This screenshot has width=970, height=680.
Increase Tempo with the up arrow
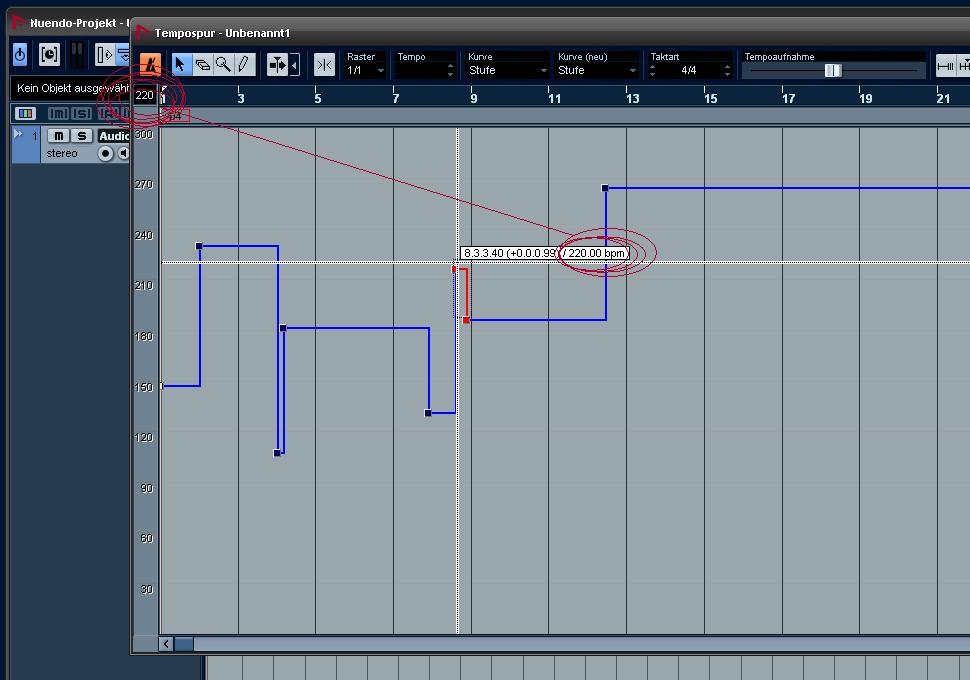tap(450, 67)
